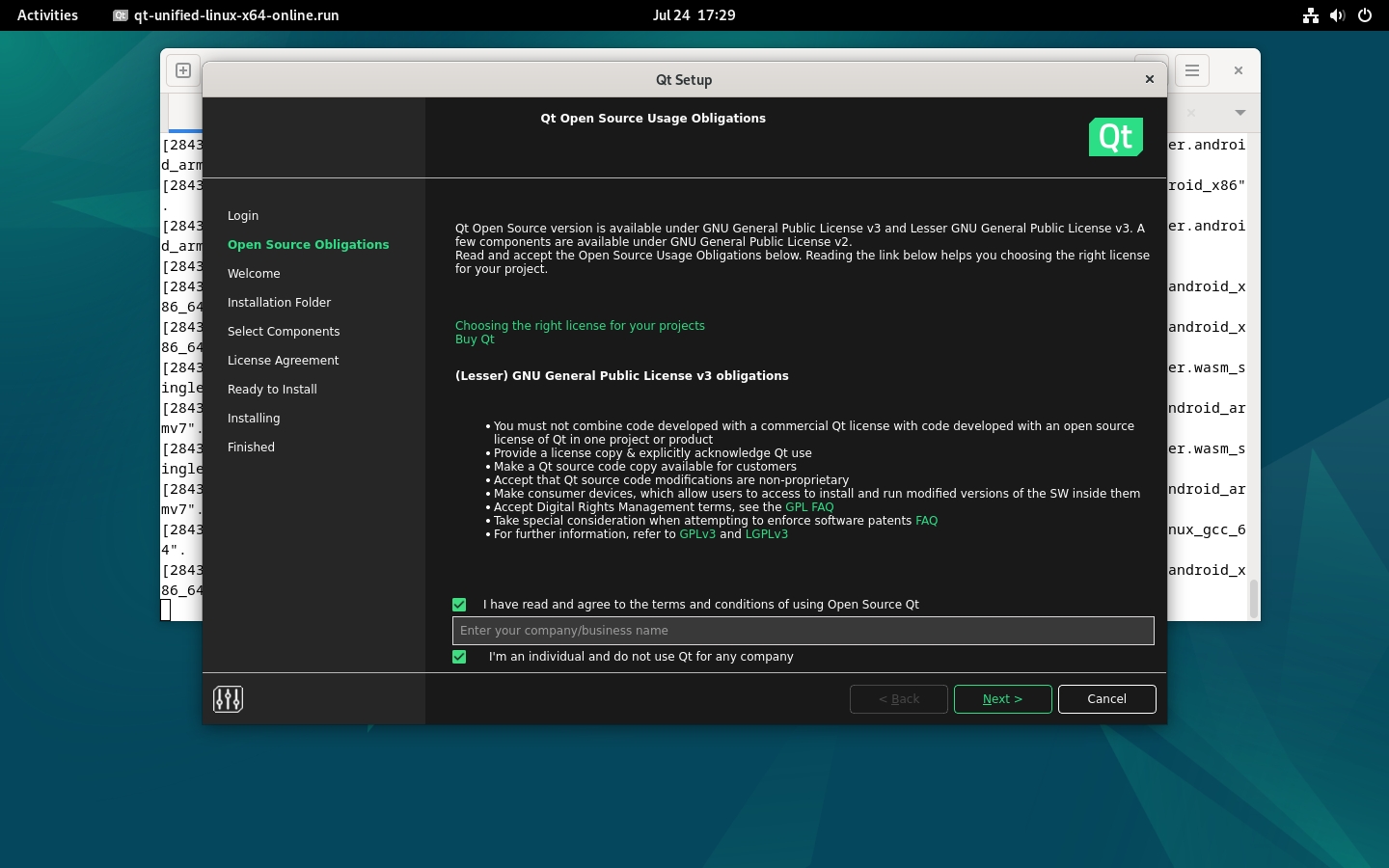Select the Installing step
The height and width of the screenshot is (868, 1389).
click(254, 419)
